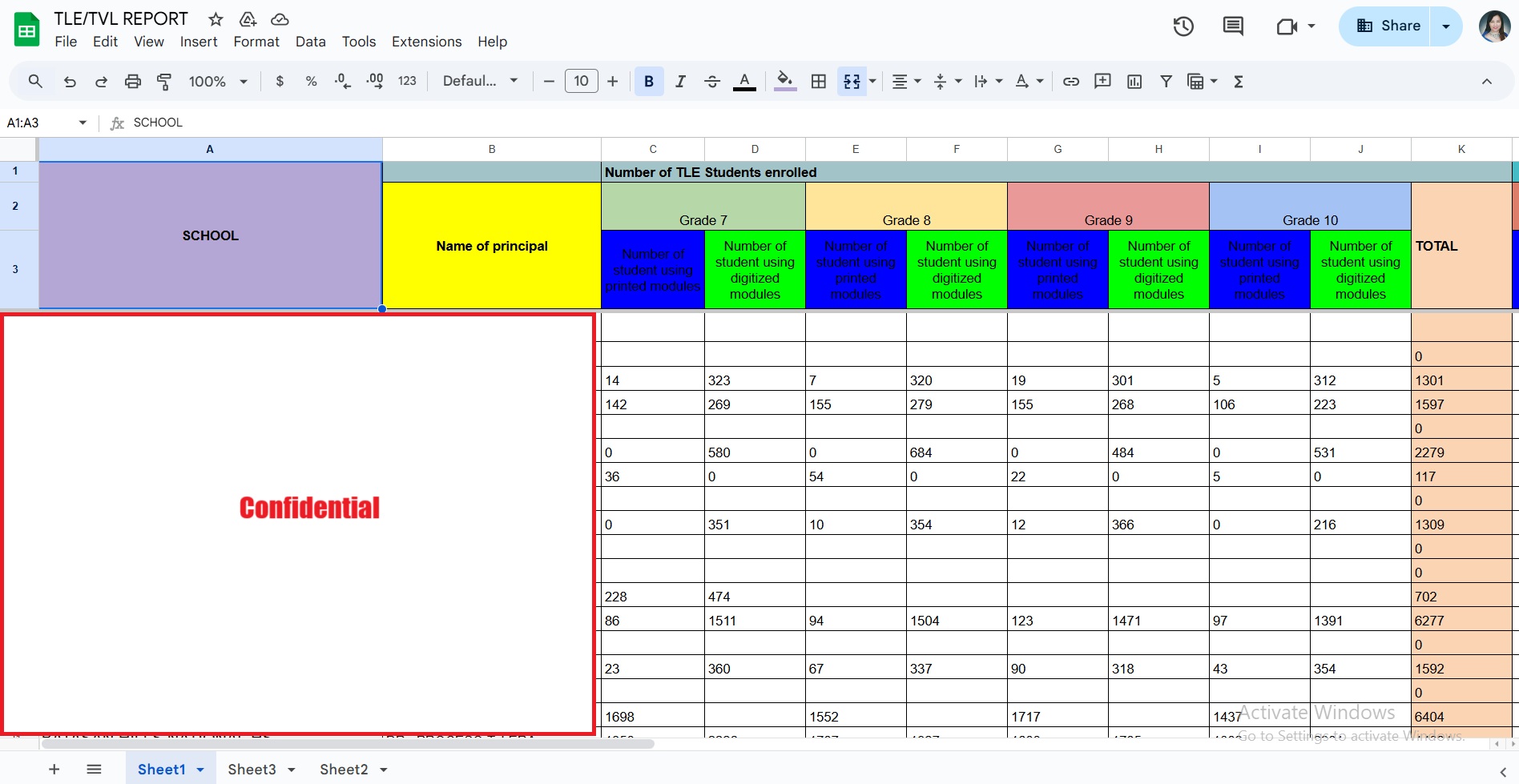Open the View menu
The height and width of the screenshot is (784, 1519).
click(x=148, y=42)
